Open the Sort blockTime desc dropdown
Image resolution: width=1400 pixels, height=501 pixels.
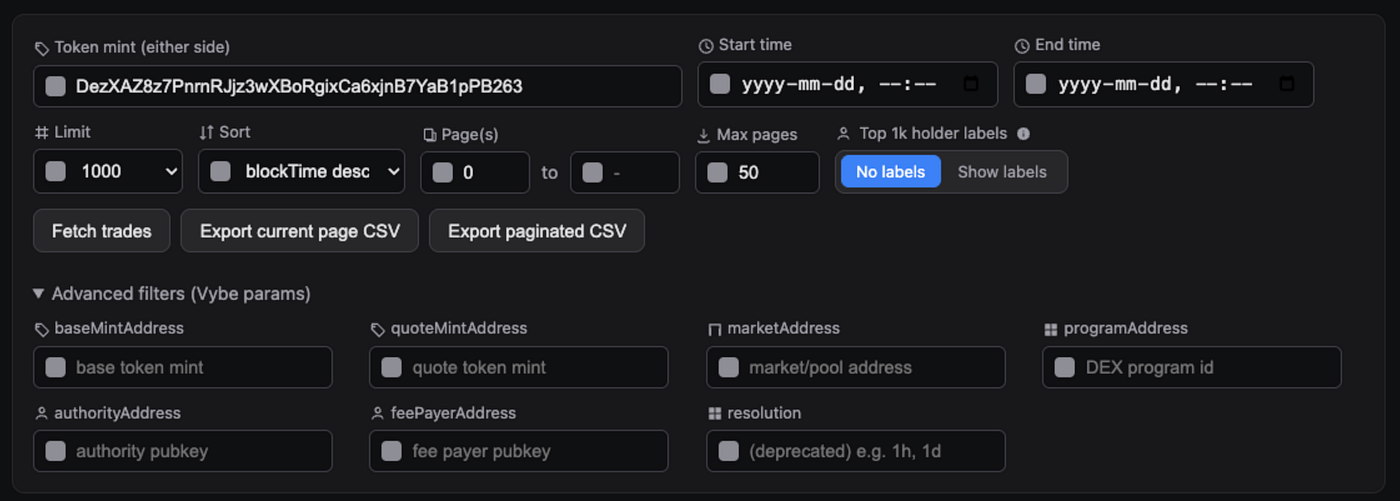302,171
